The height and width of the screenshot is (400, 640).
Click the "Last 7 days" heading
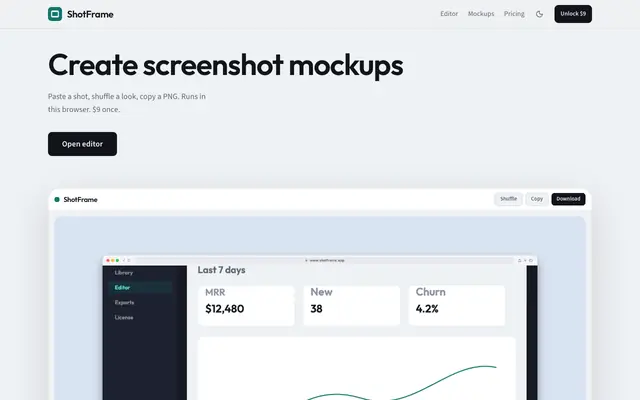[x=221, y=270]
